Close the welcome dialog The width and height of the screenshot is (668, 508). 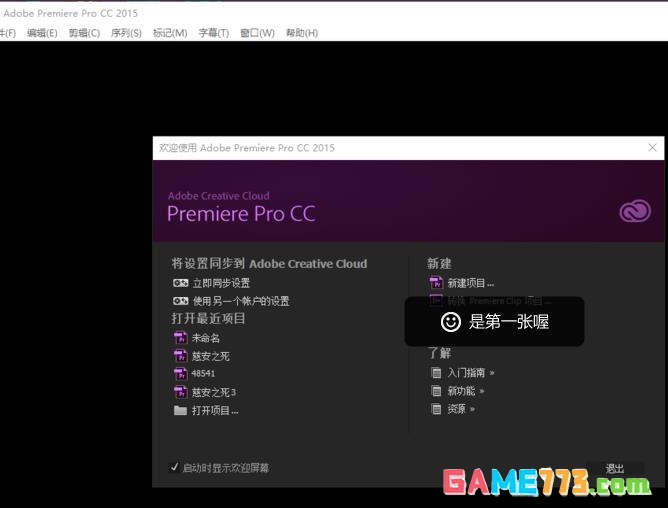pyautogui.click(x=652, y=147)
